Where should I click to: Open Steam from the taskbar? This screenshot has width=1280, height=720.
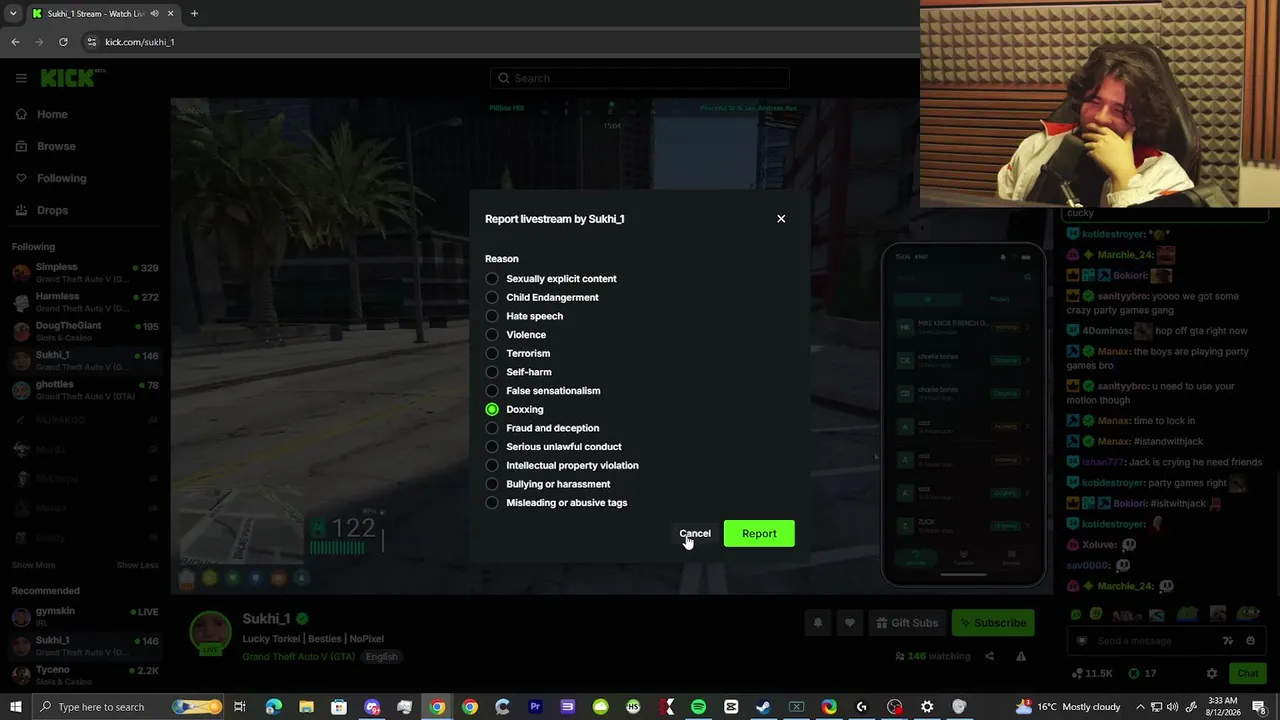(763, 707)
